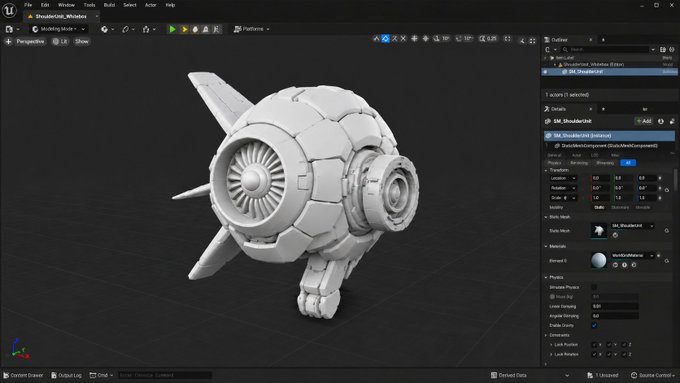
Task: Click the stop simulation icon
Action: point(195,29)
